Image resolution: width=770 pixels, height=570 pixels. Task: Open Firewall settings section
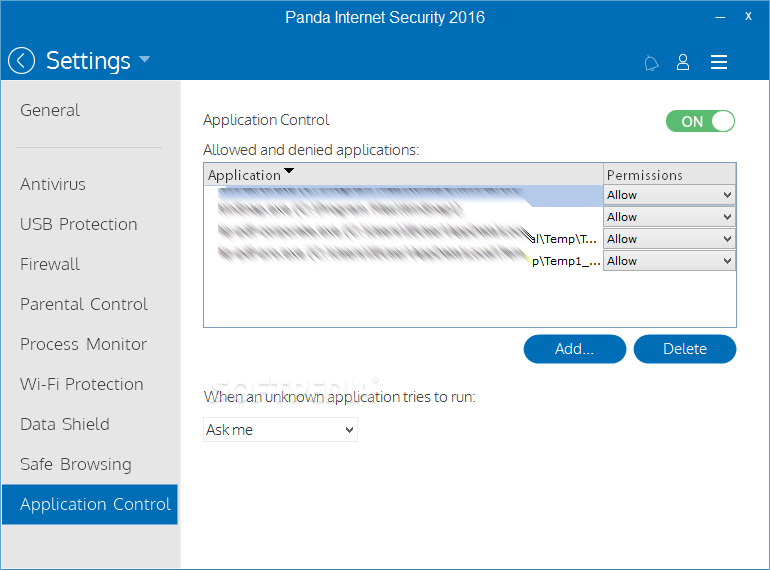point(50,264)
